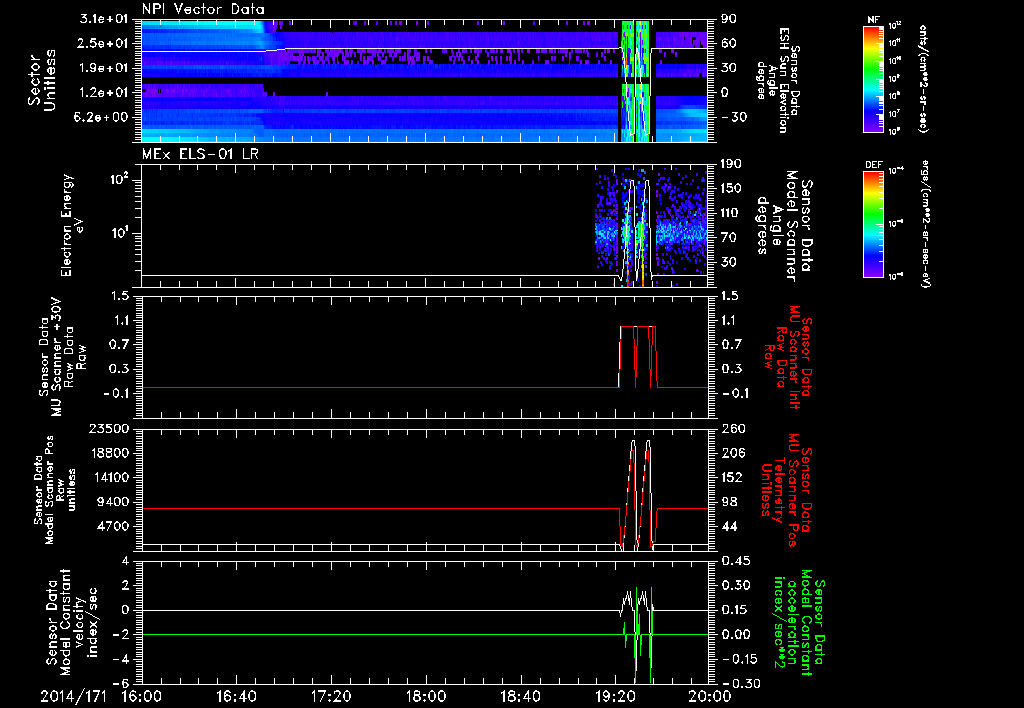
Task: Click the "Sector Unitless" axis label
Action: (x=42, y=80)
